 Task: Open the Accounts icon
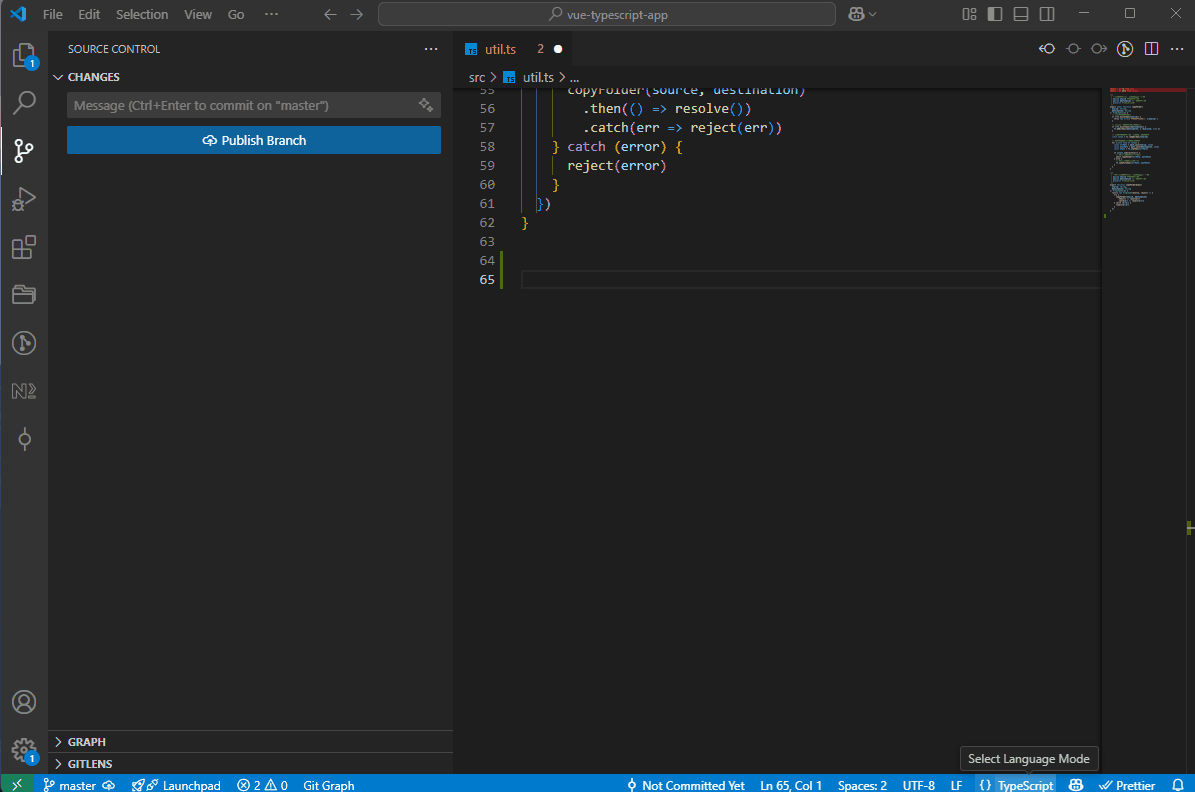coord(24,702)
